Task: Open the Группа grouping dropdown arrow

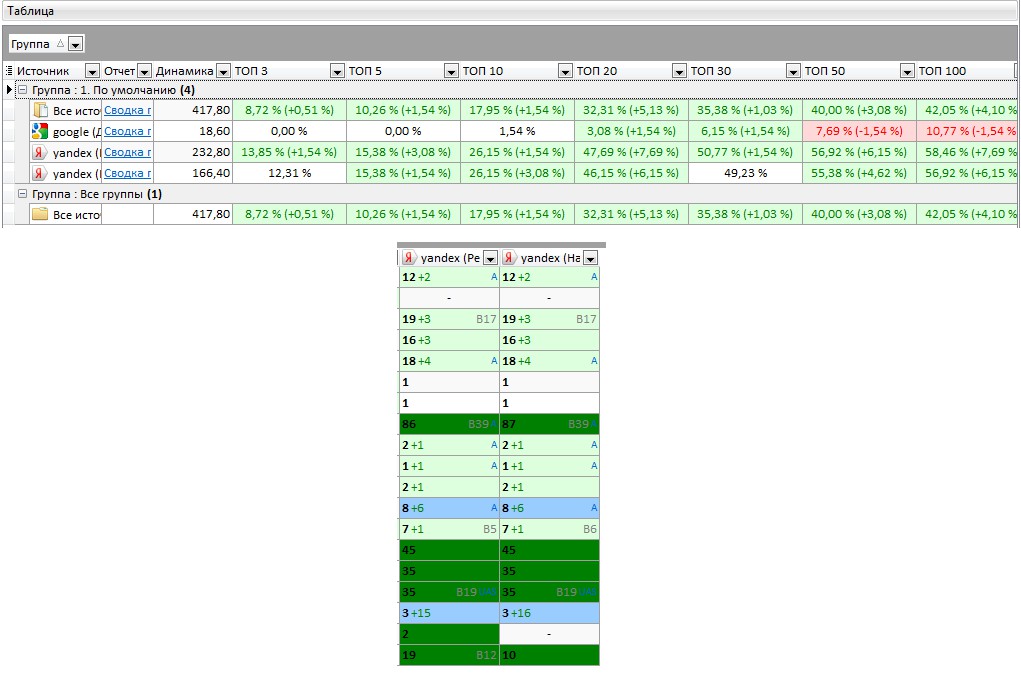Action: click(76, 44)
